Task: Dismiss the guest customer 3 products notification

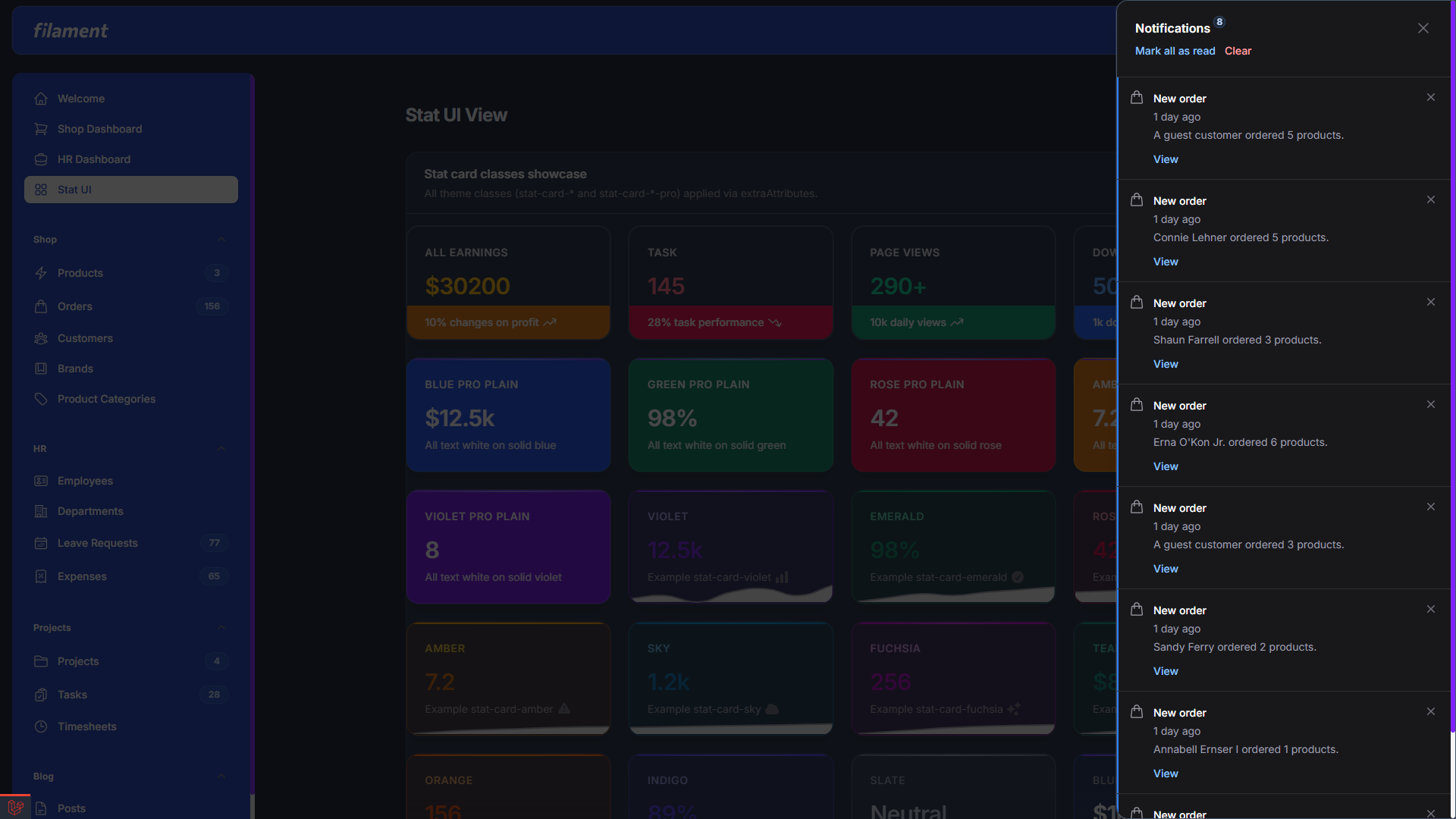Action: tap(1431, 507)
